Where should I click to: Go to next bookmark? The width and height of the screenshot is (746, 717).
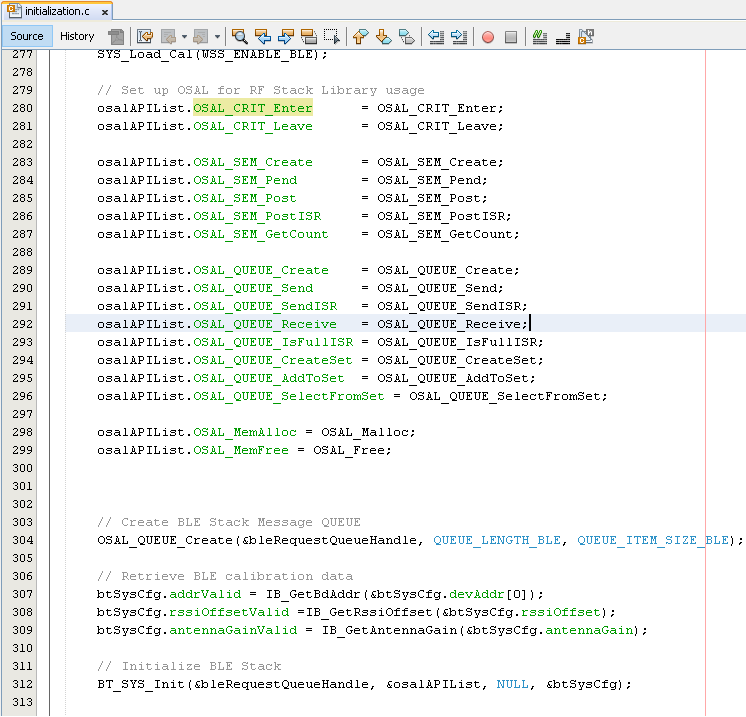point(383,37)
